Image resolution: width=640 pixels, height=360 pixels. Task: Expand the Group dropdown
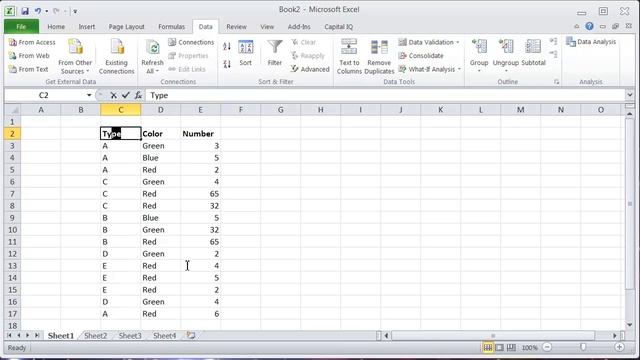[479, 71]
